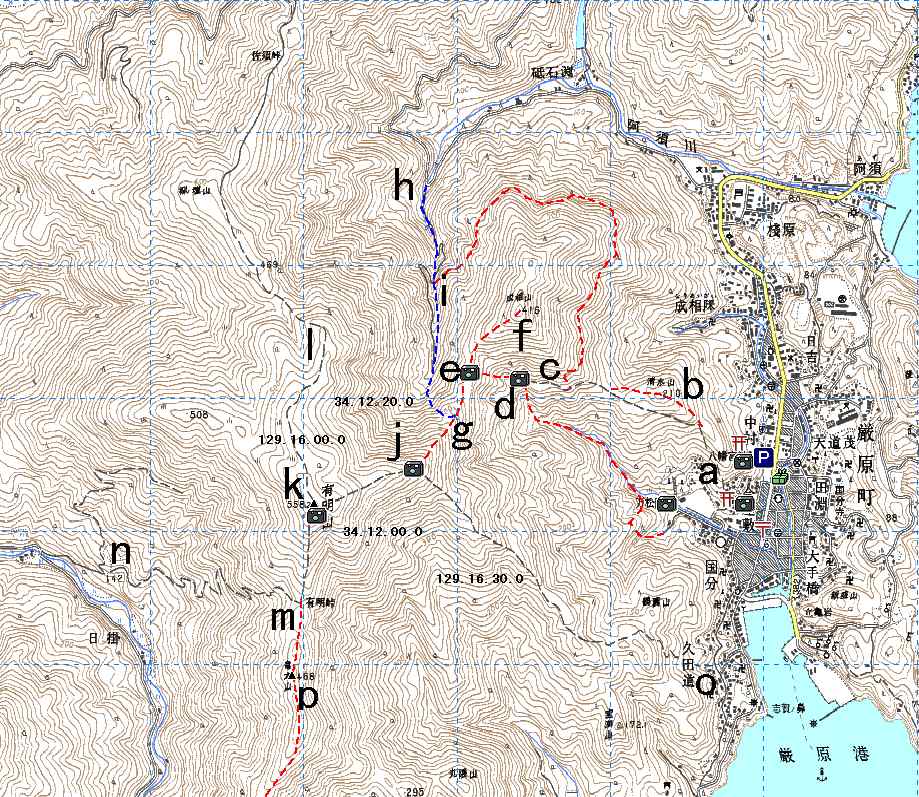Image resolution: width=919 pixels, height=797 pixels.
Task: Select the green gift box icon
Action: tap(779, 477)
